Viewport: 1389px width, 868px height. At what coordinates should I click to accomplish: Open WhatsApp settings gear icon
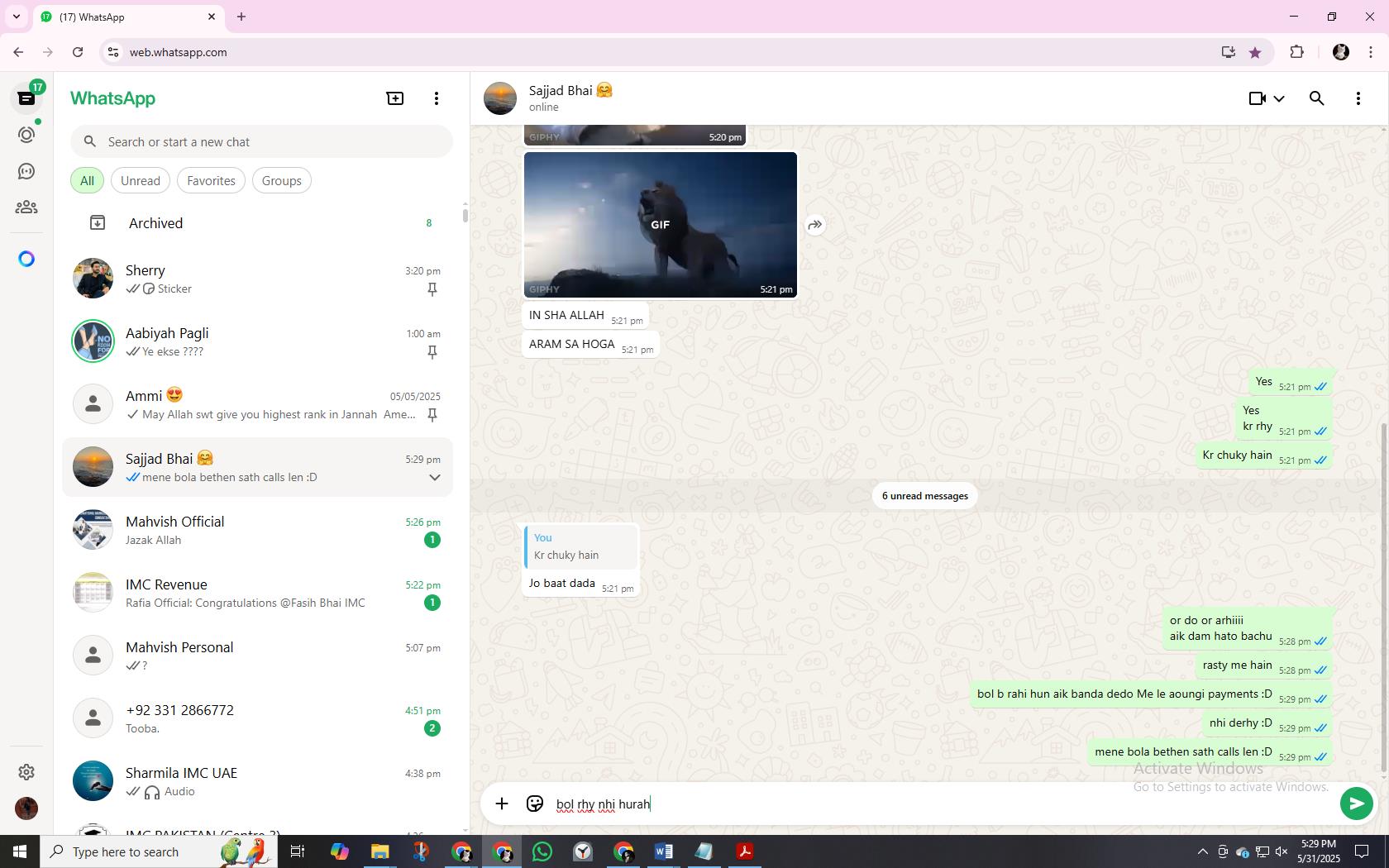click(26, 771)
